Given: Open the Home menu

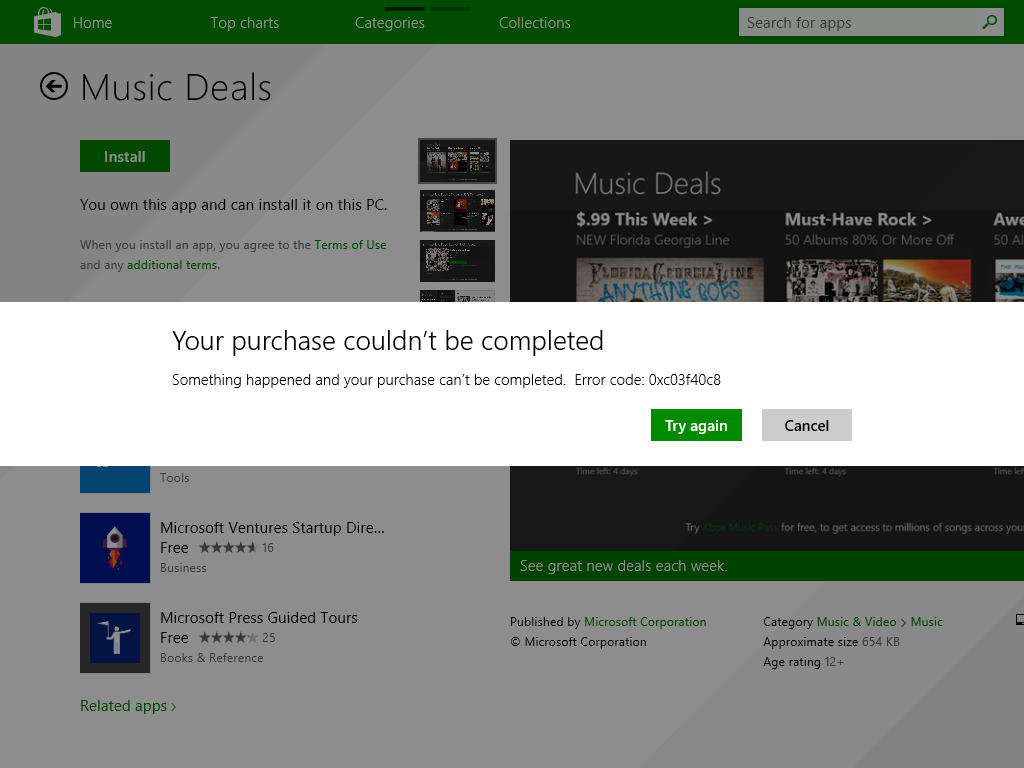Looking at the screenshot, I should click(92, 23).
